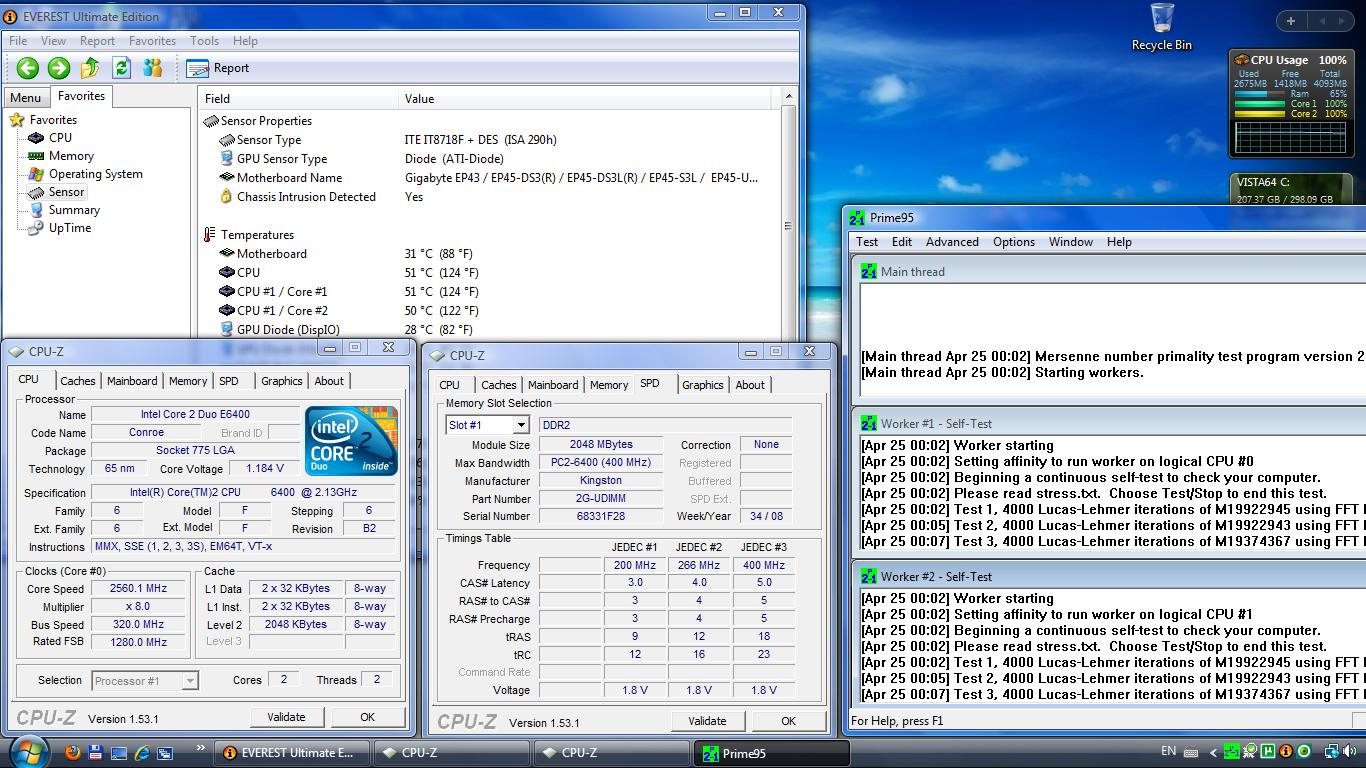Open the network tray icon
The width and height of the screenshot is (1366, 768).
(1331, 752)
